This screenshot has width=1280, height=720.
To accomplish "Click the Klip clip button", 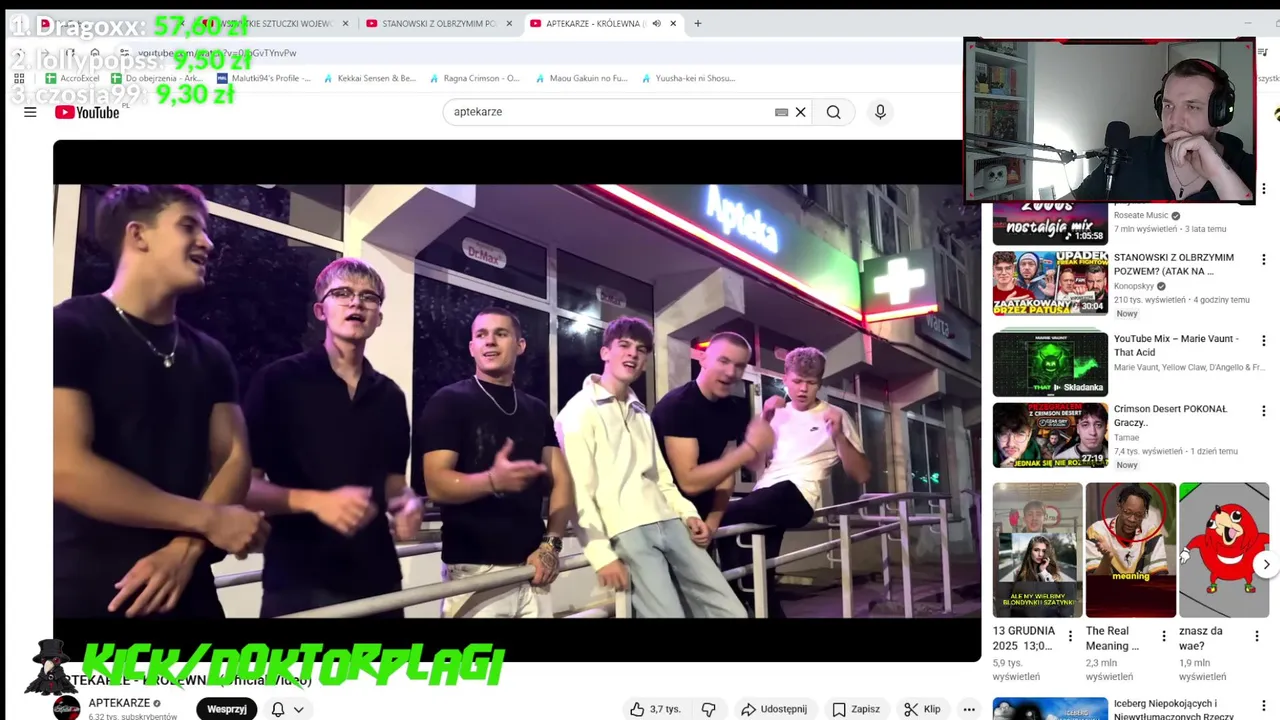I will pos(922,709).
